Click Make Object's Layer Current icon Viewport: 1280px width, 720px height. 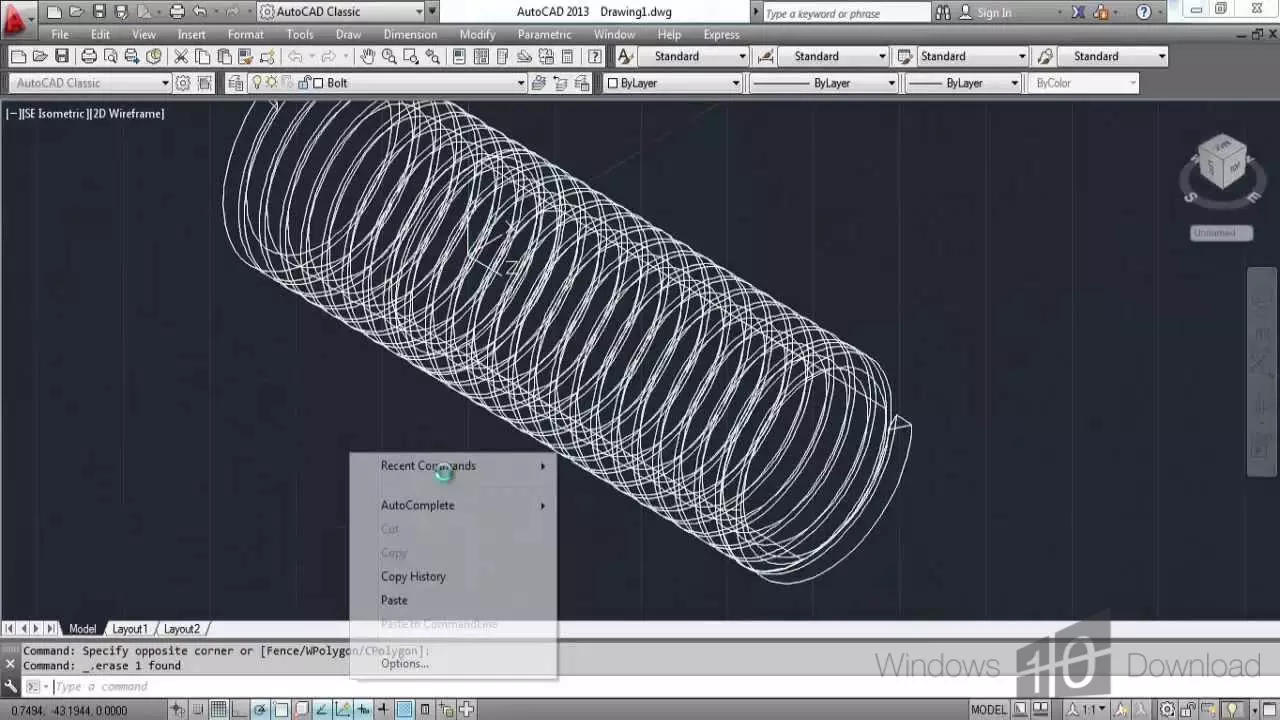pos(538,83)
